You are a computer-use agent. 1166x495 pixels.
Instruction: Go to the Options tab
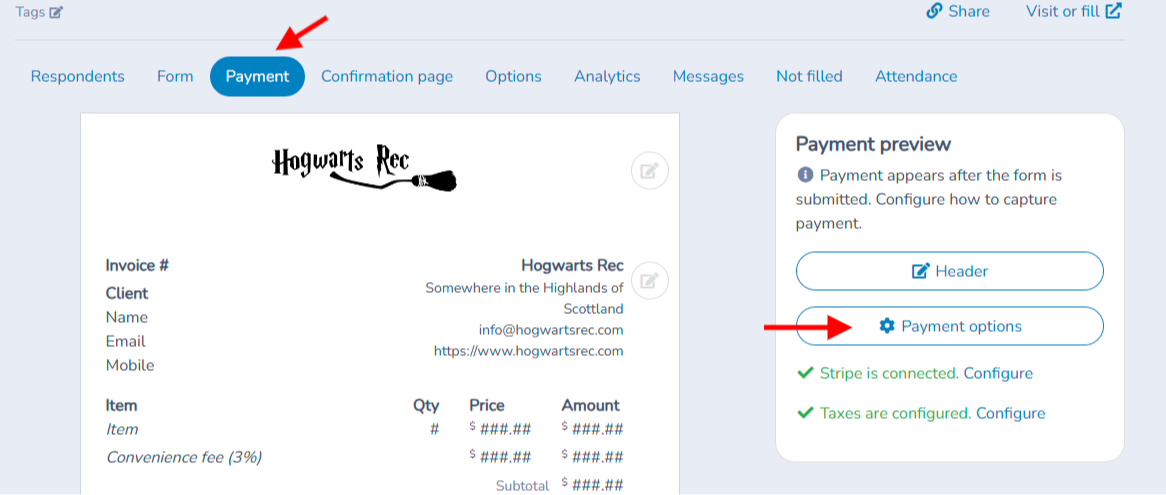pos(513,76)
